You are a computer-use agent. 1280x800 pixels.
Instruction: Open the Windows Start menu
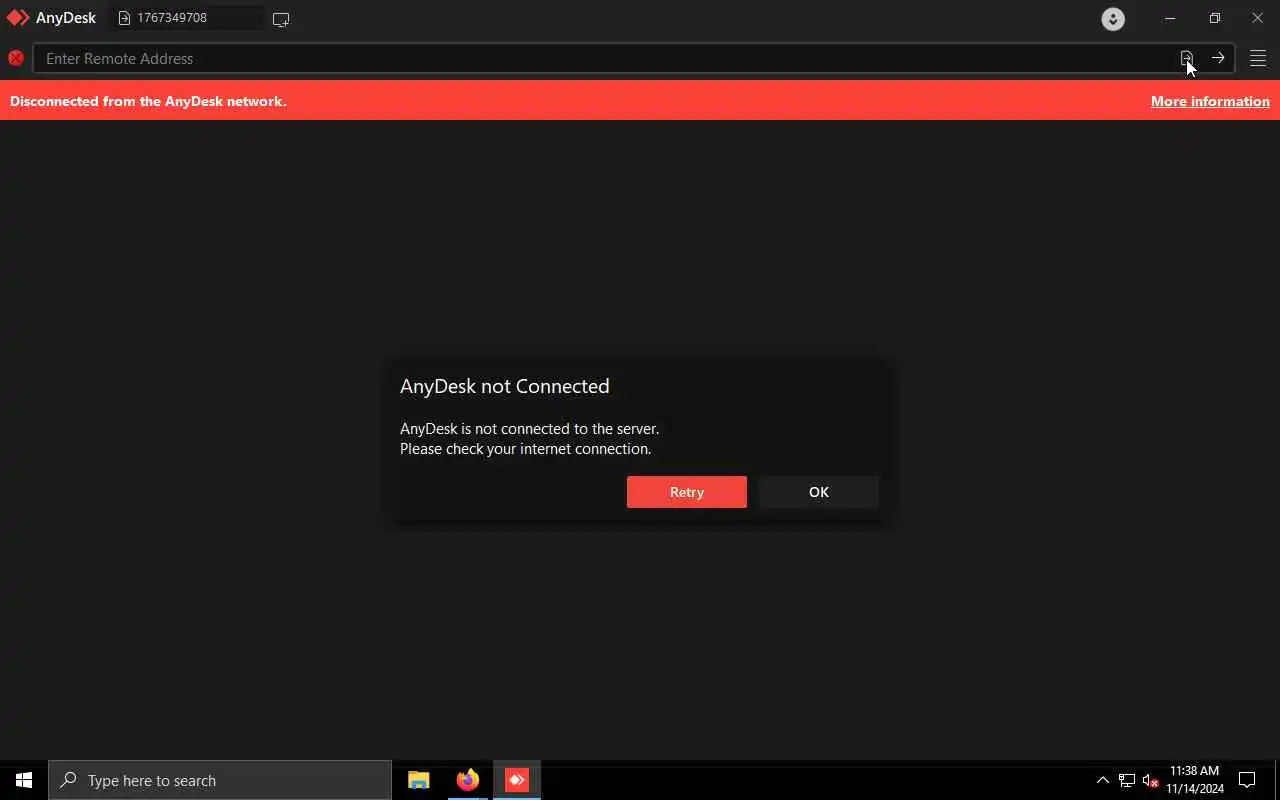pos(24,780)
